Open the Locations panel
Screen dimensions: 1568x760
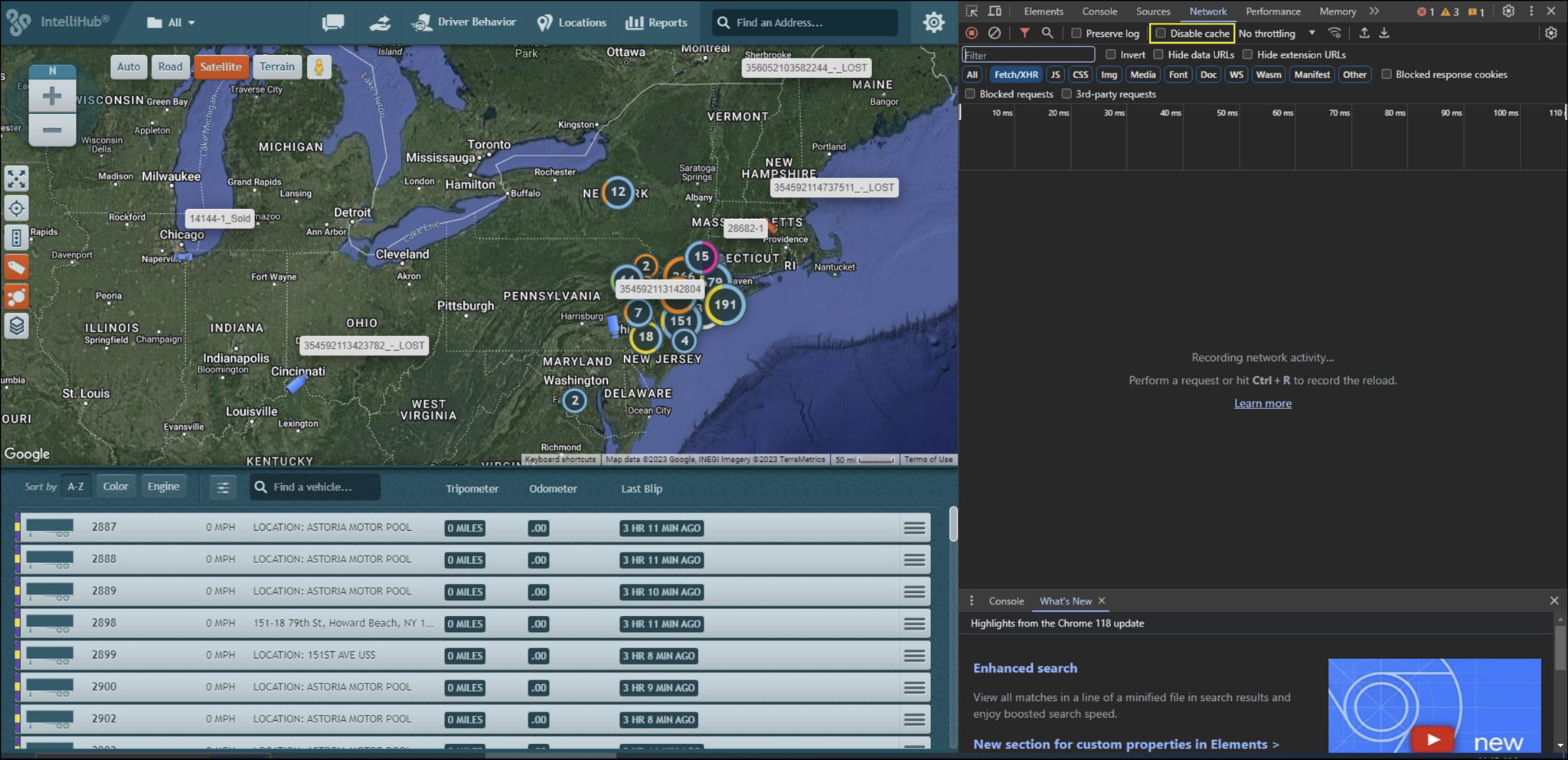[572, 22]
